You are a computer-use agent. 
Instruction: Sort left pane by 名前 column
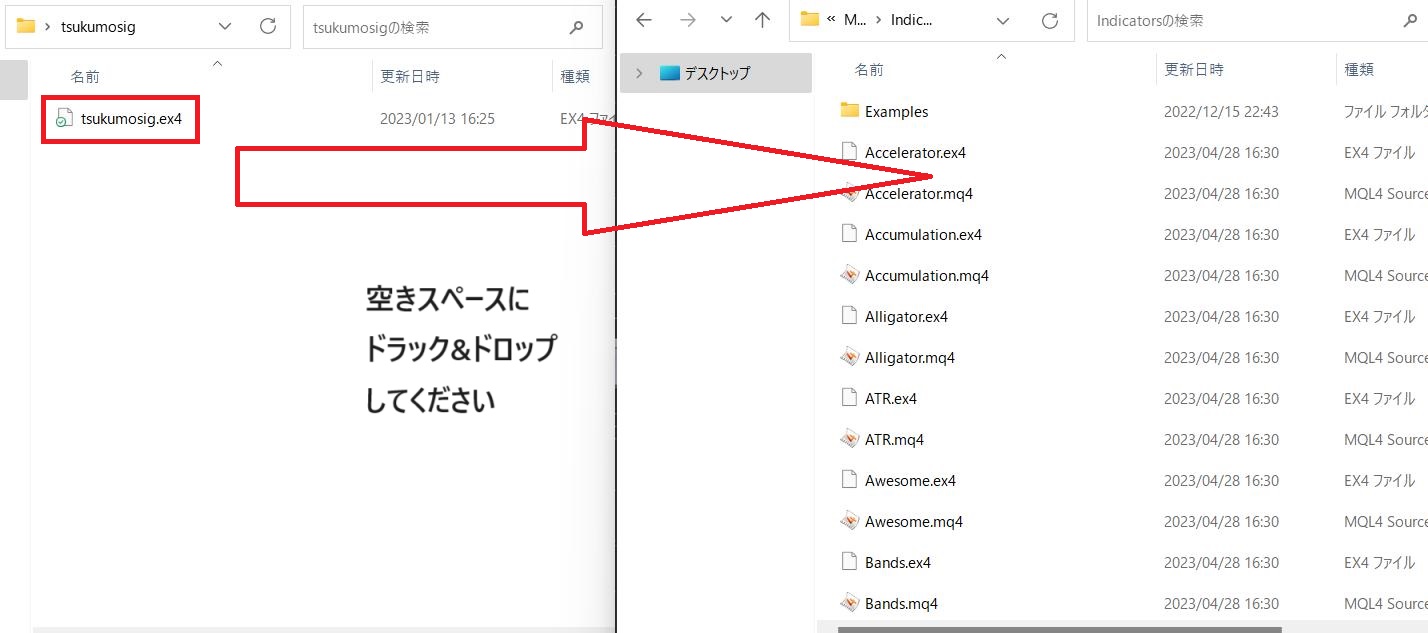(85, 76)
